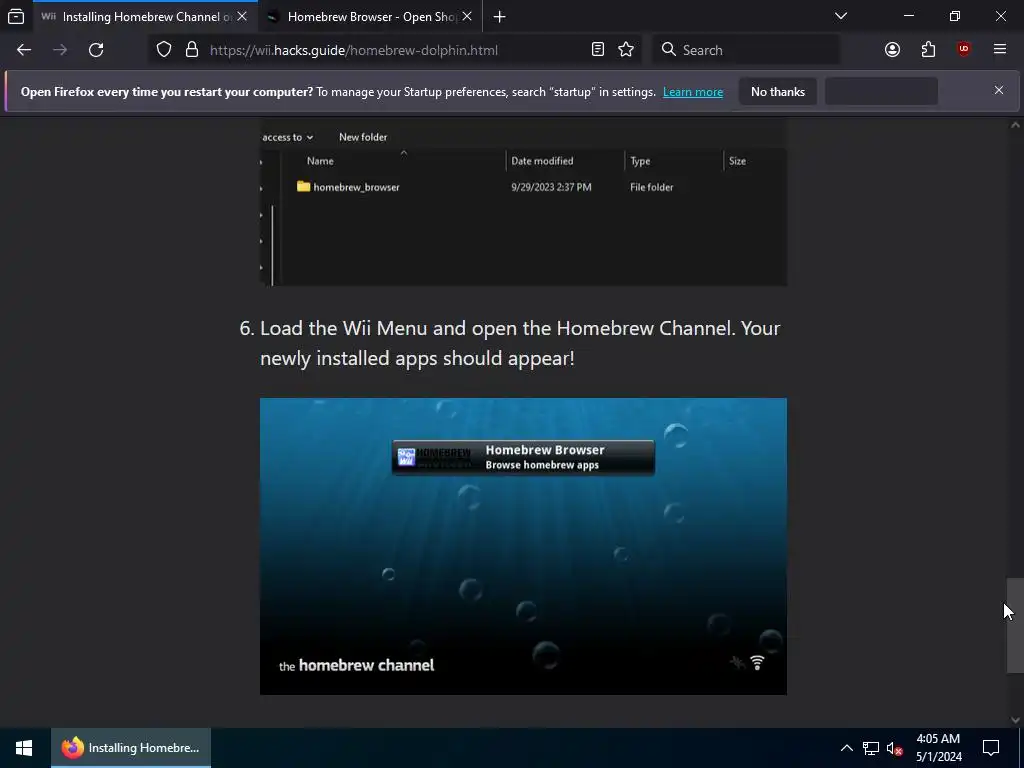Switch to Installing Homebrew Channel tab
Screen dimensions: 1024x768
(146, 17)
